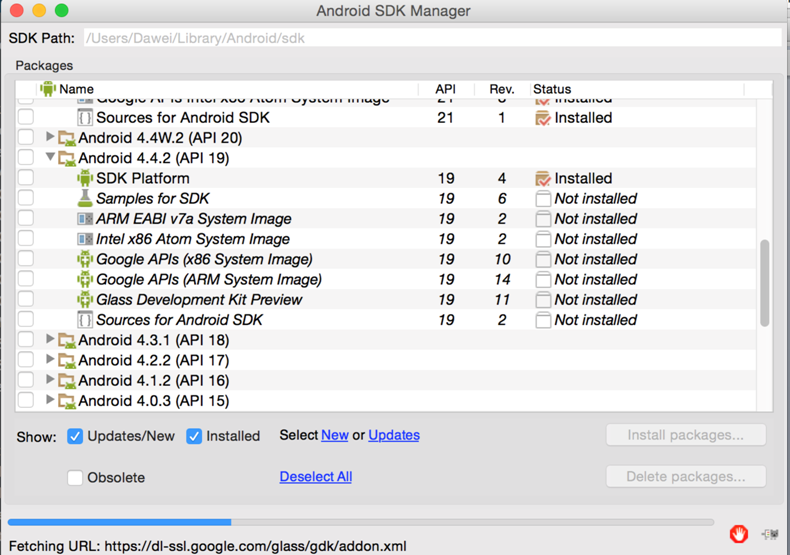Screen dimensions: 790x555
Task: Expand the Android 4.0.3 (API 15) node
Action: coord(49,399)
